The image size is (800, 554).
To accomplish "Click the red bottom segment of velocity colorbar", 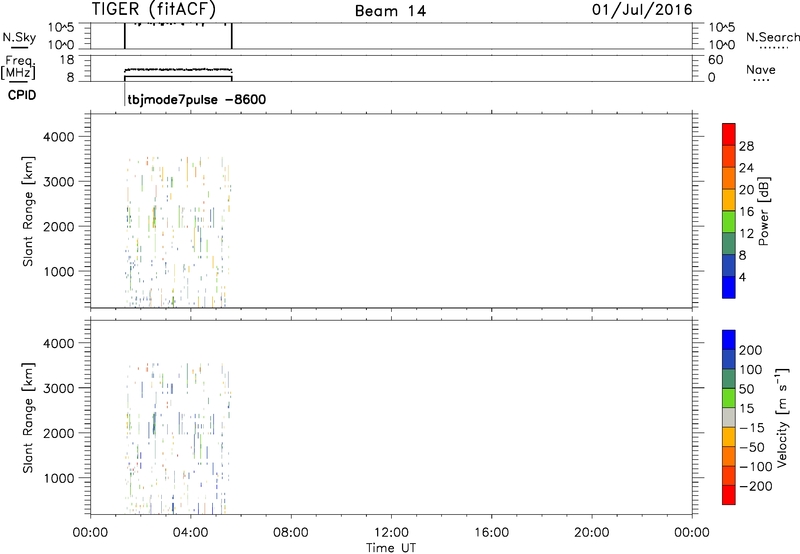I will tap(729, 495).
